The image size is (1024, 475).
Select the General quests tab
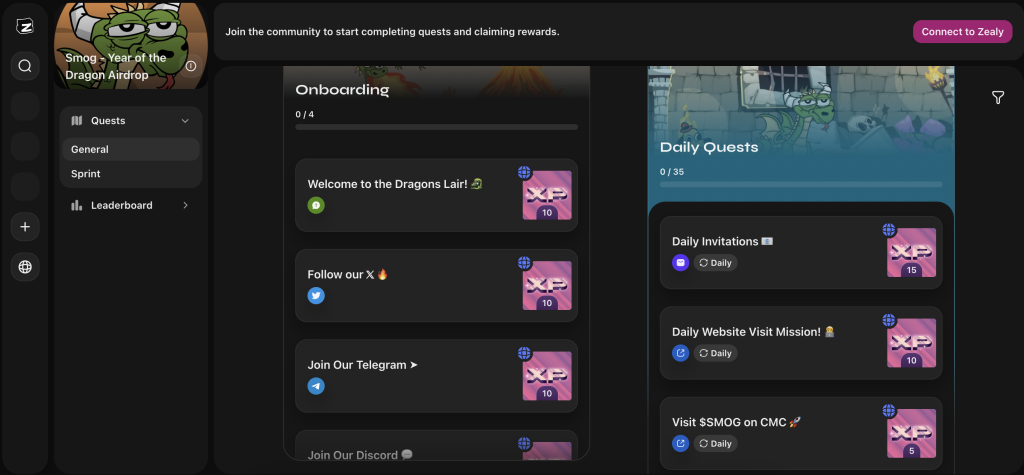point(131,150)
